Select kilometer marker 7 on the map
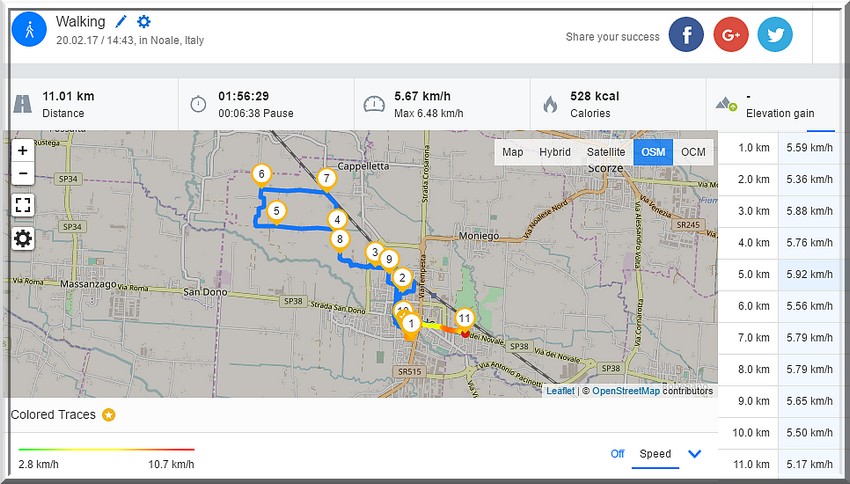The width and height of the screenshot is (850, 484). pos(326,180)
